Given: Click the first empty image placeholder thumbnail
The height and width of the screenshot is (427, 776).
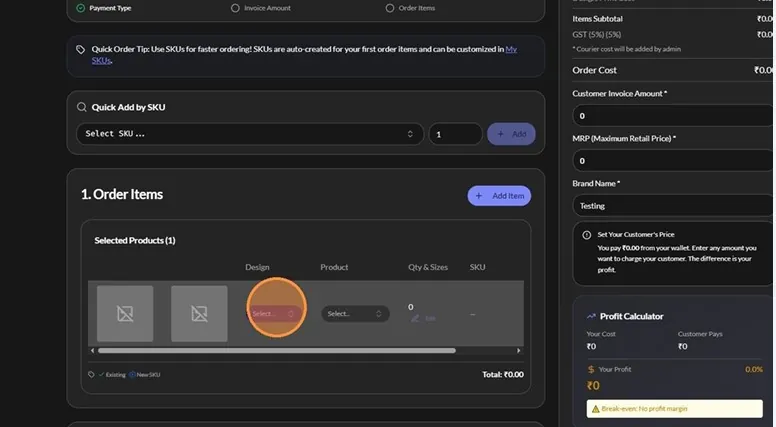Looking at the screenshot, I should tap(125, 313).
